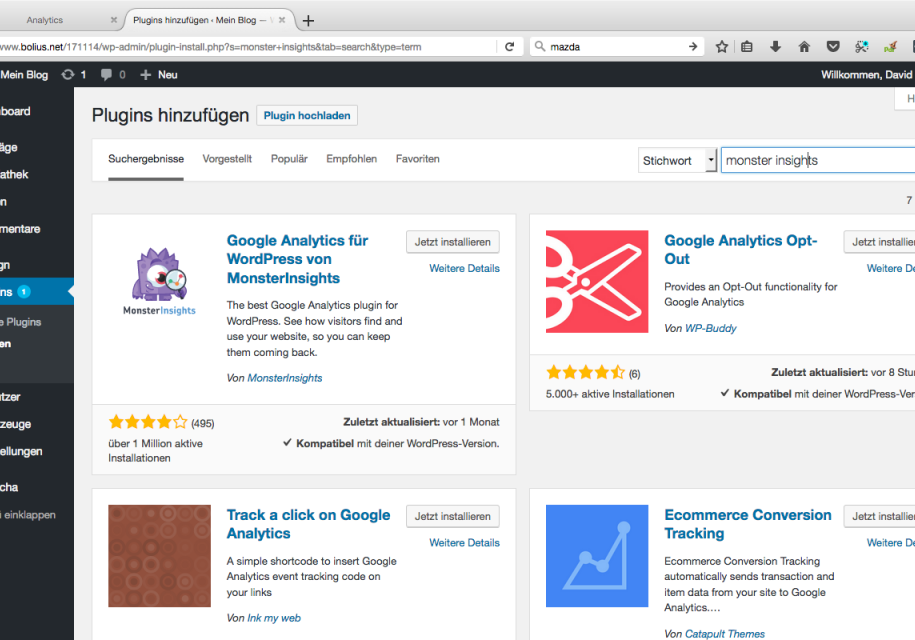Submit the mazda search with the arrow
915x640 pixels.
[x=693, y=47]
